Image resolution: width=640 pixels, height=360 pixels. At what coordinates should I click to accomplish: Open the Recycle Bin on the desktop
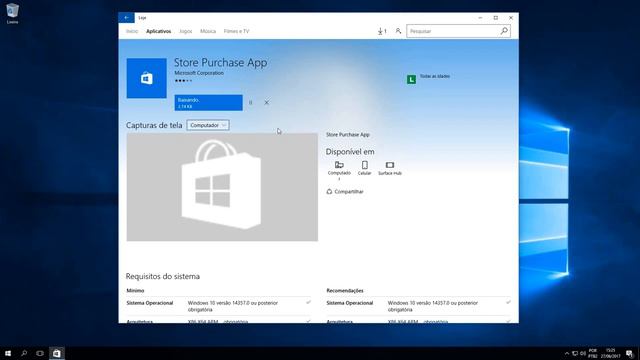pos(12,13)
